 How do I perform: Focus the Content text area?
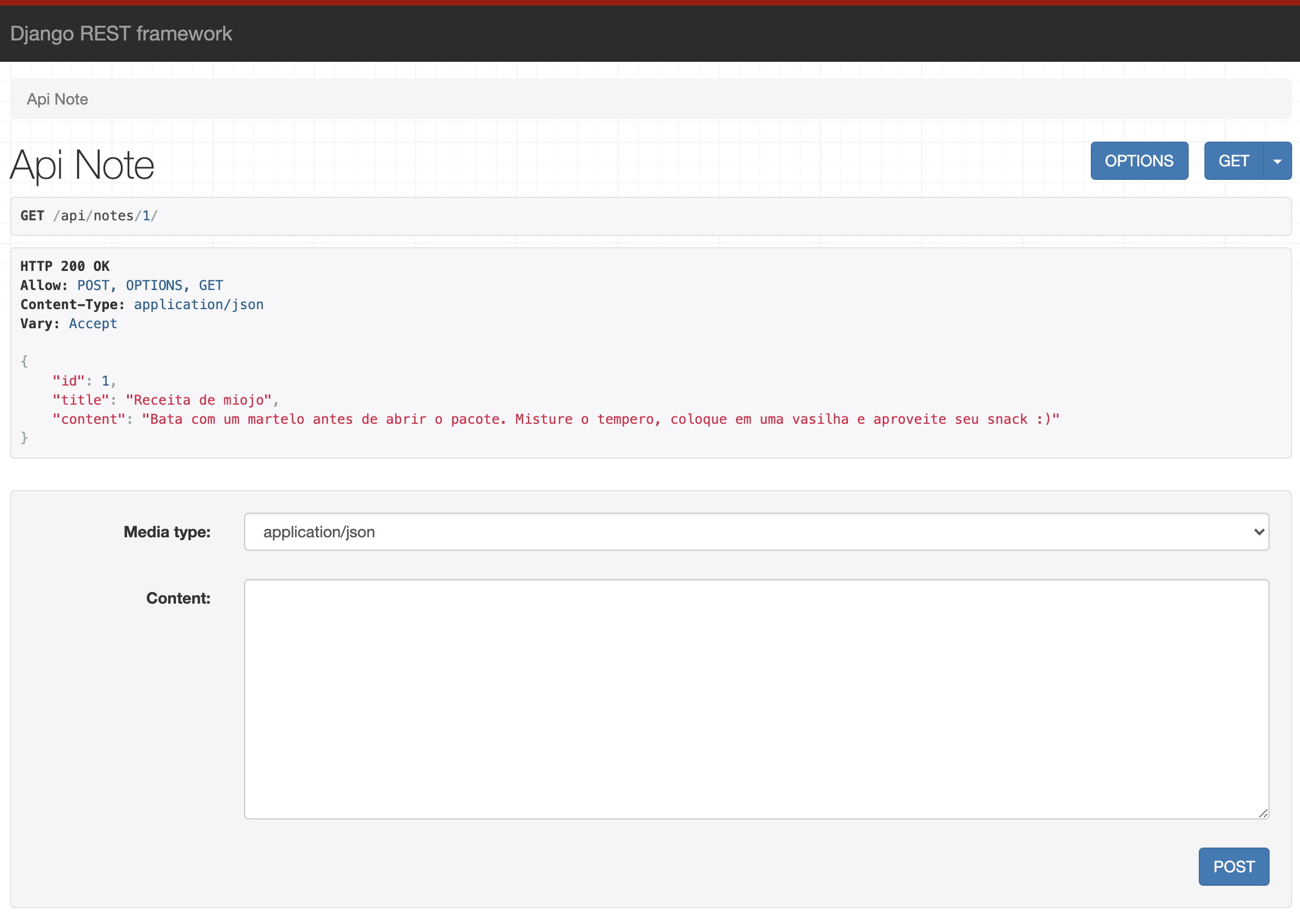756,699
